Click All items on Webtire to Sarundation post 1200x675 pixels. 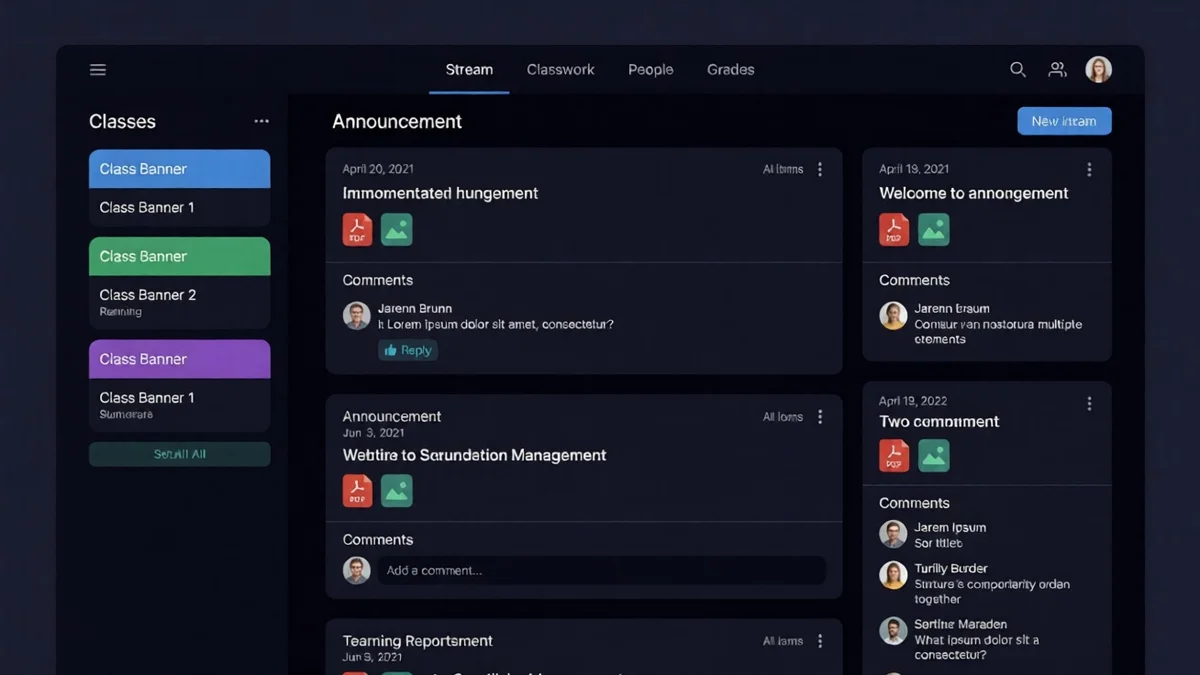click(x=783, y=416)
